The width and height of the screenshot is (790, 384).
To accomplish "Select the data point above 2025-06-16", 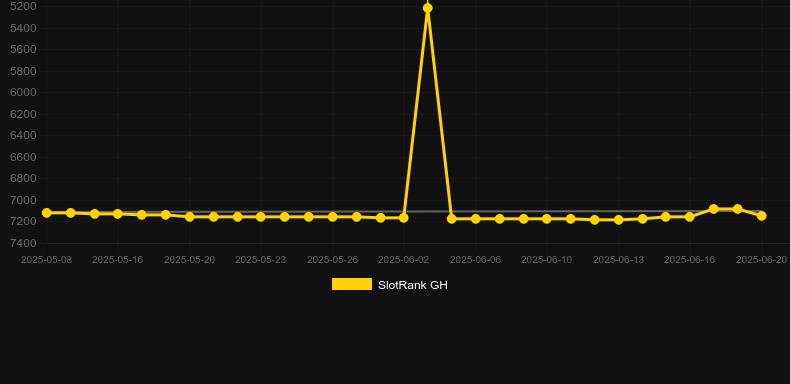I will pyautogui.click(x=690, y=217).
